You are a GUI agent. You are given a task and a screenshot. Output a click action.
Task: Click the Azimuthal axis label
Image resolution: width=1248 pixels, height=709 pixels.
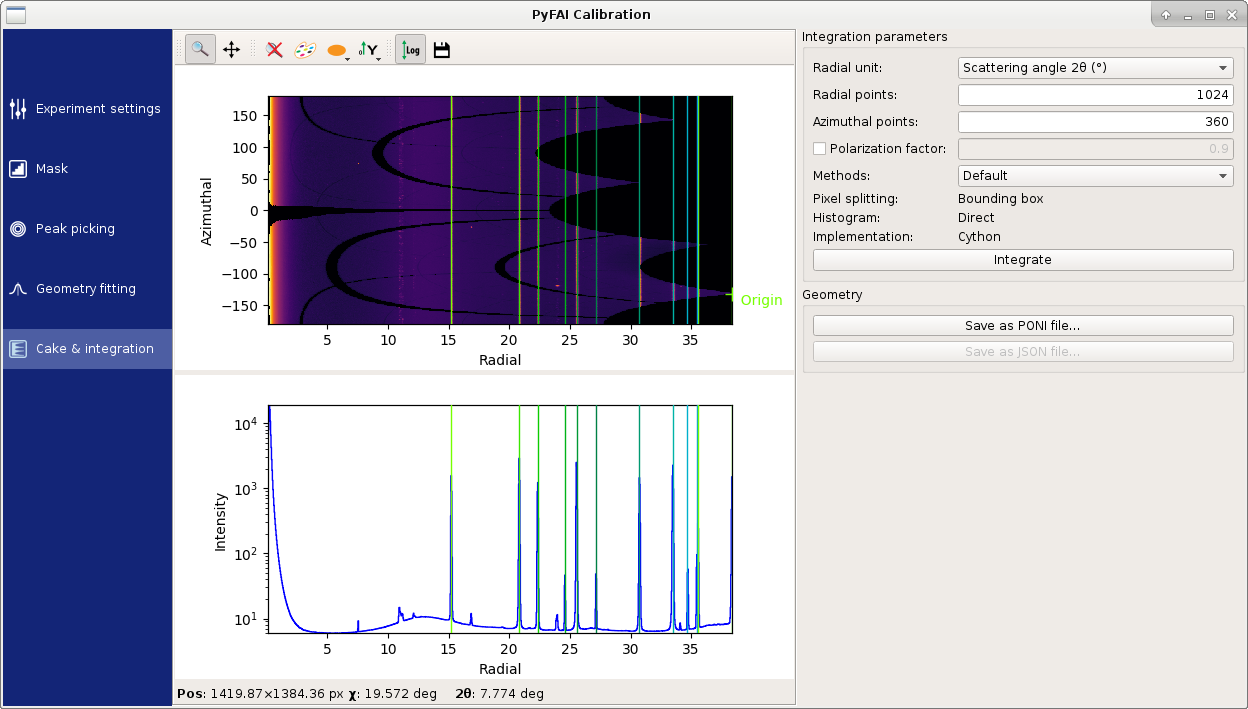[x=207, y=211]
